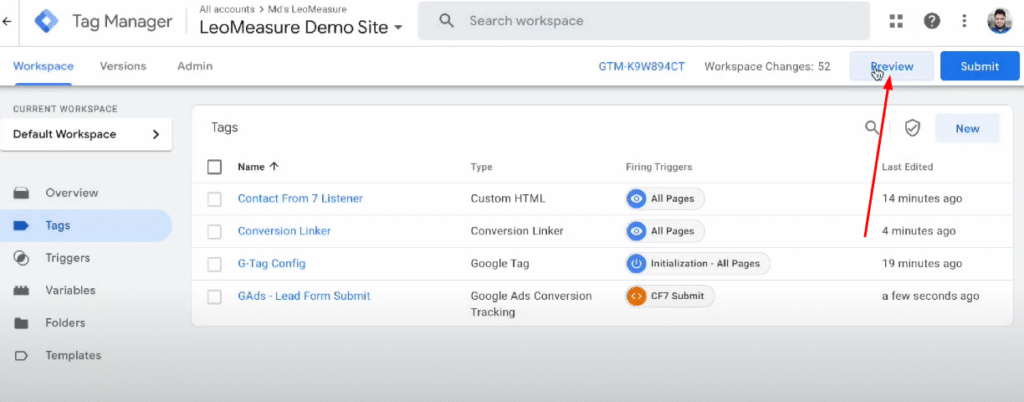The height and width of the screenshot is (402, 1024).
Task: Click the '19 minutes ago' timestamp
Action: point(921,264)
